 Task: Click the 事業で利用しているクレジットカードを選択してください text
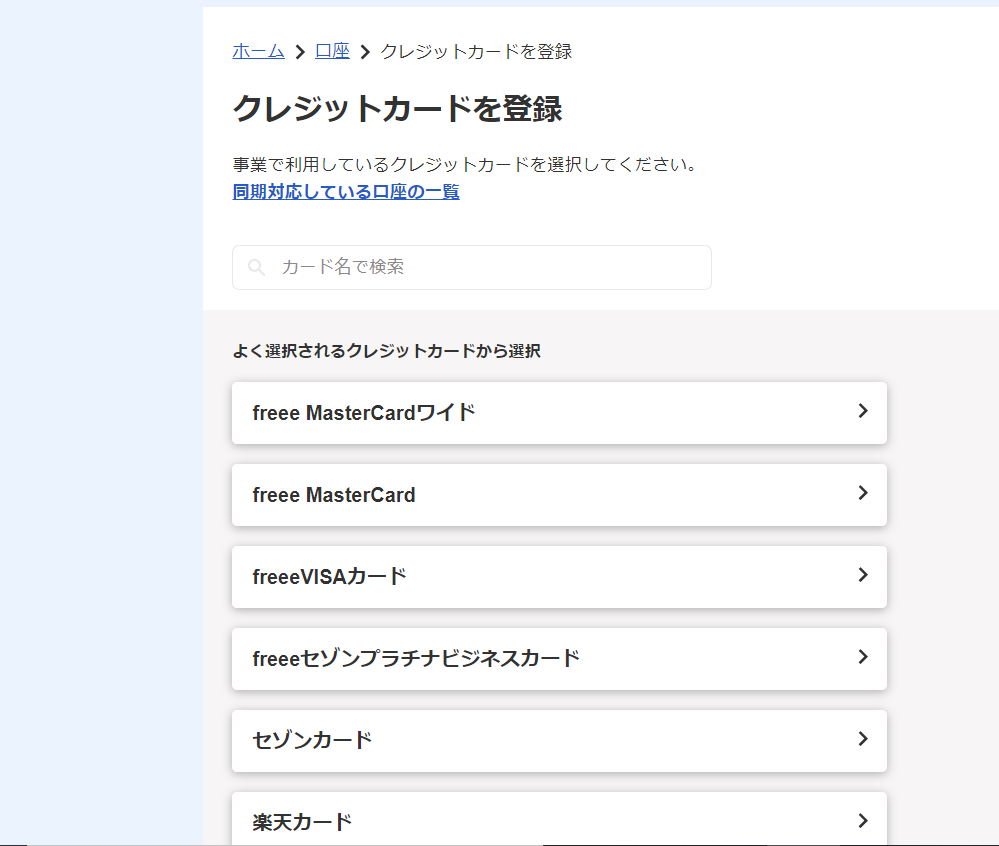pos(465,164)
